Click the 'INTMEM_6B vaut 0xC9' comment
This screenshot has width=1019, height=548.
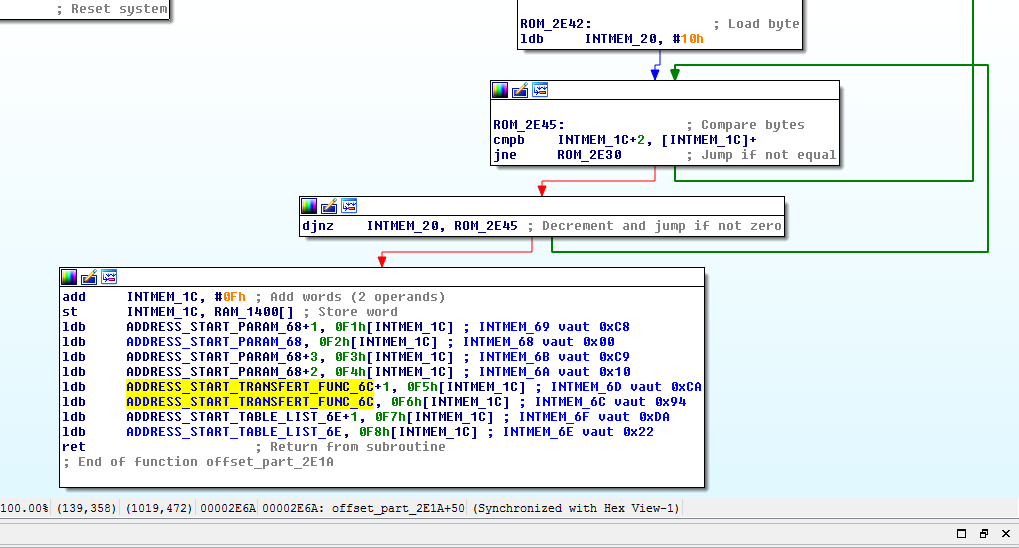point(554,357)
